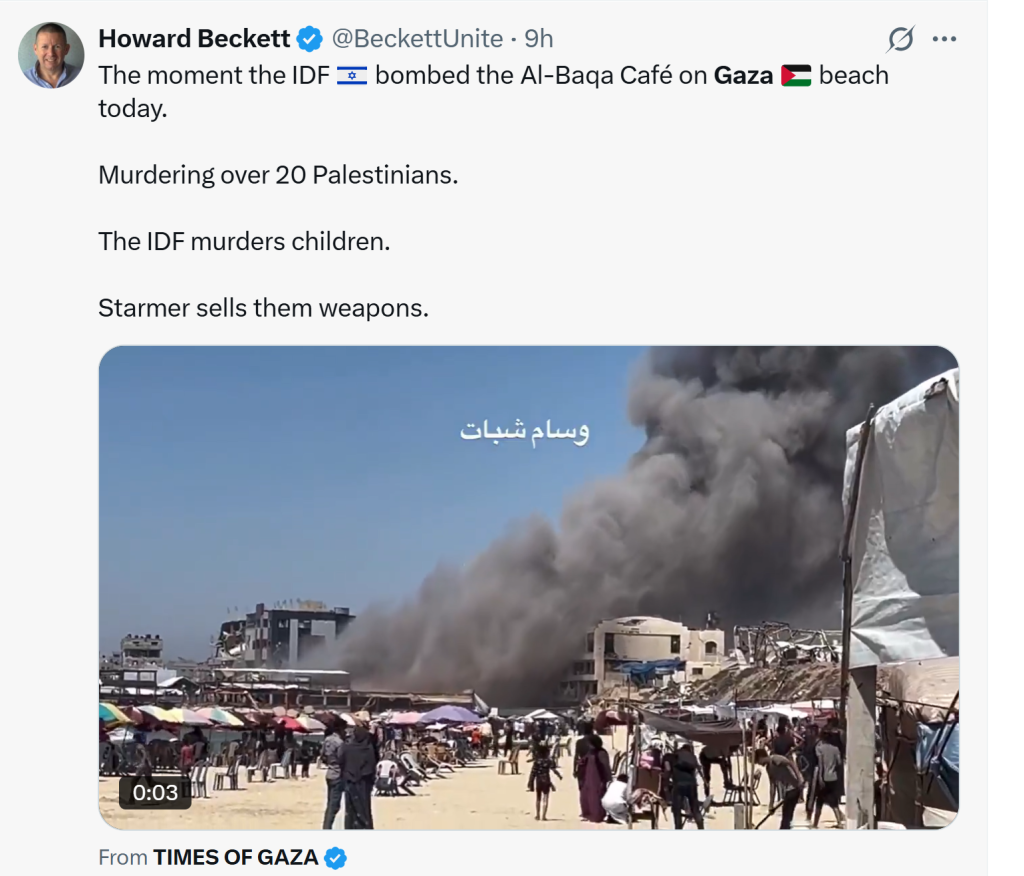Click the 9h timestamp link

[539, 39]
